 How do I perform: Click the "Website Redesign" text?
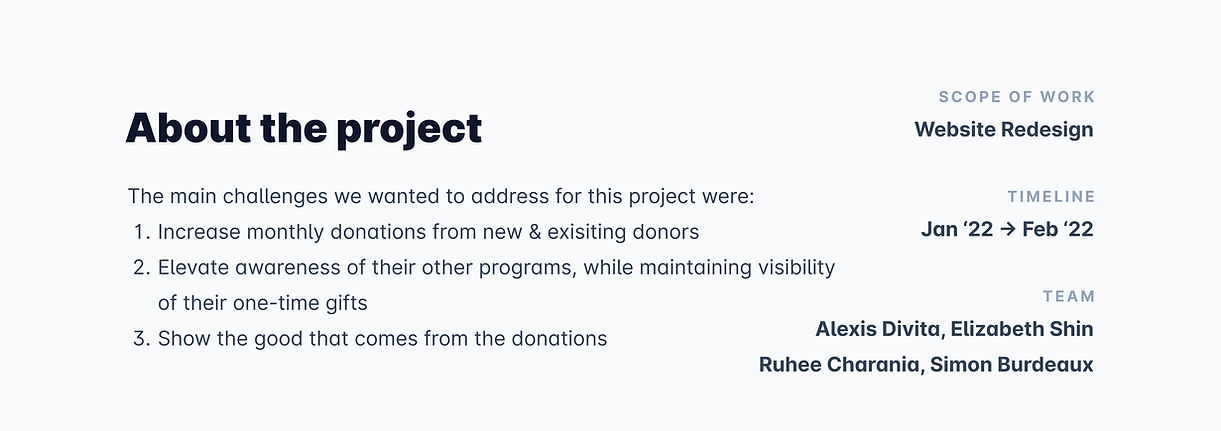(1003, 129)
